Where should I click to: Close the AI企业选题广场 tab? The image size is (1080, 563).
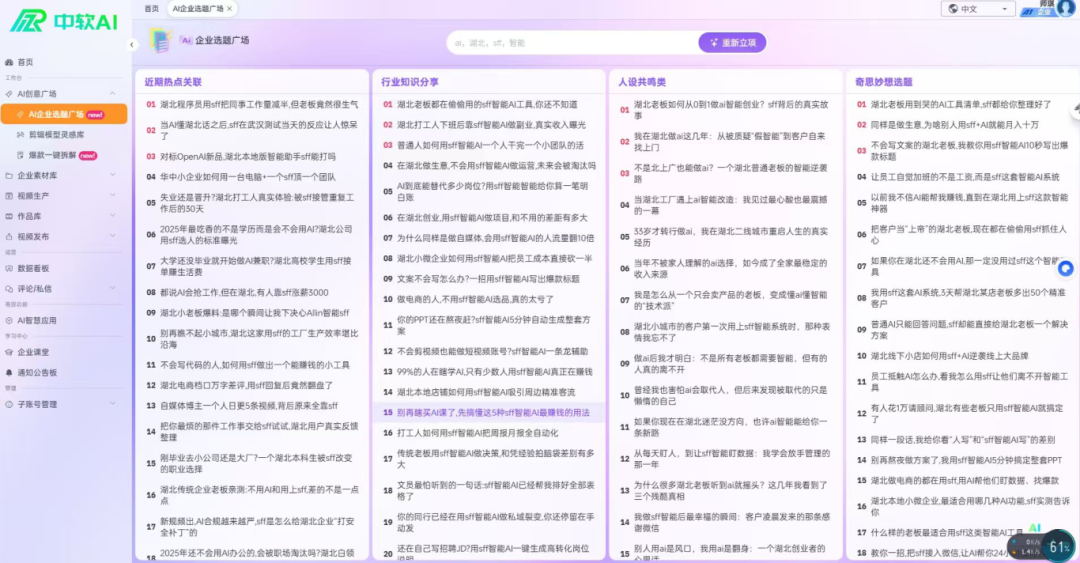pyautogui.click(x=230, y=8)
